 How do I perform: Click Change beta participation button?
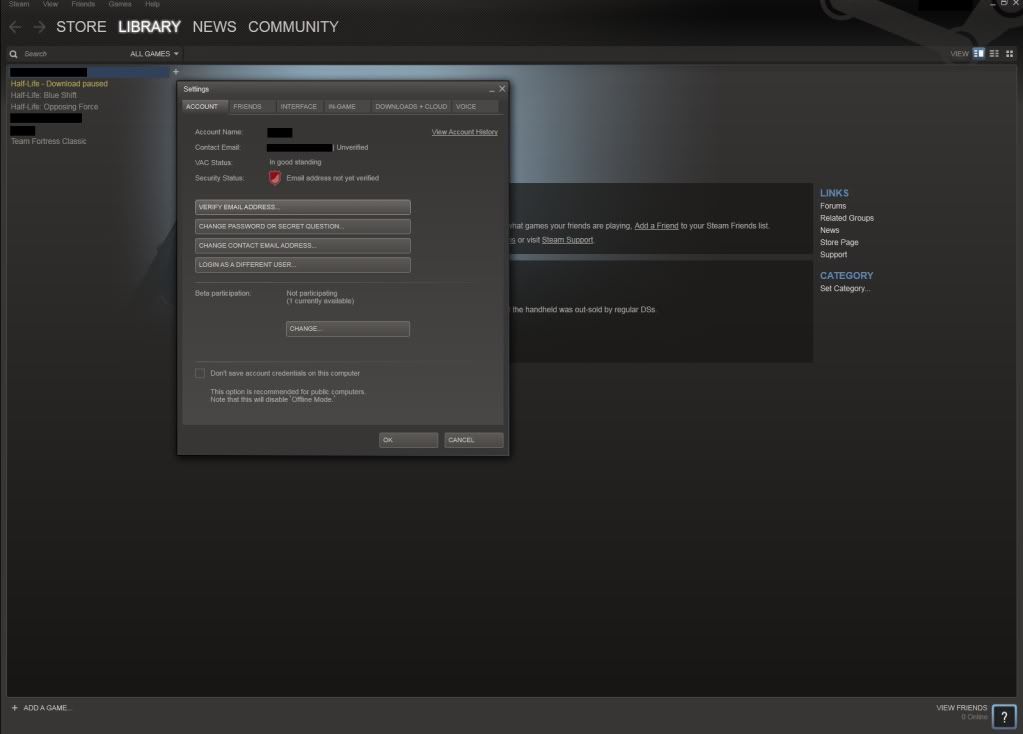click(x=348, y=329)
